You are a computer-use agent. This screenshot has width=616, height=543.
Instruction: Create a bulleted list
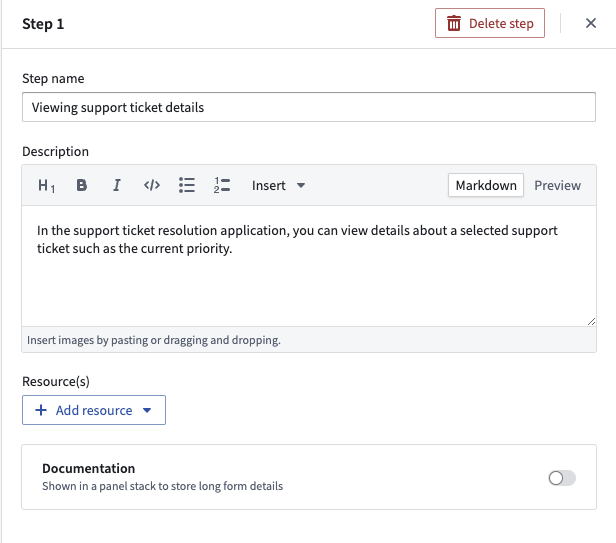(x=187, y=185)
